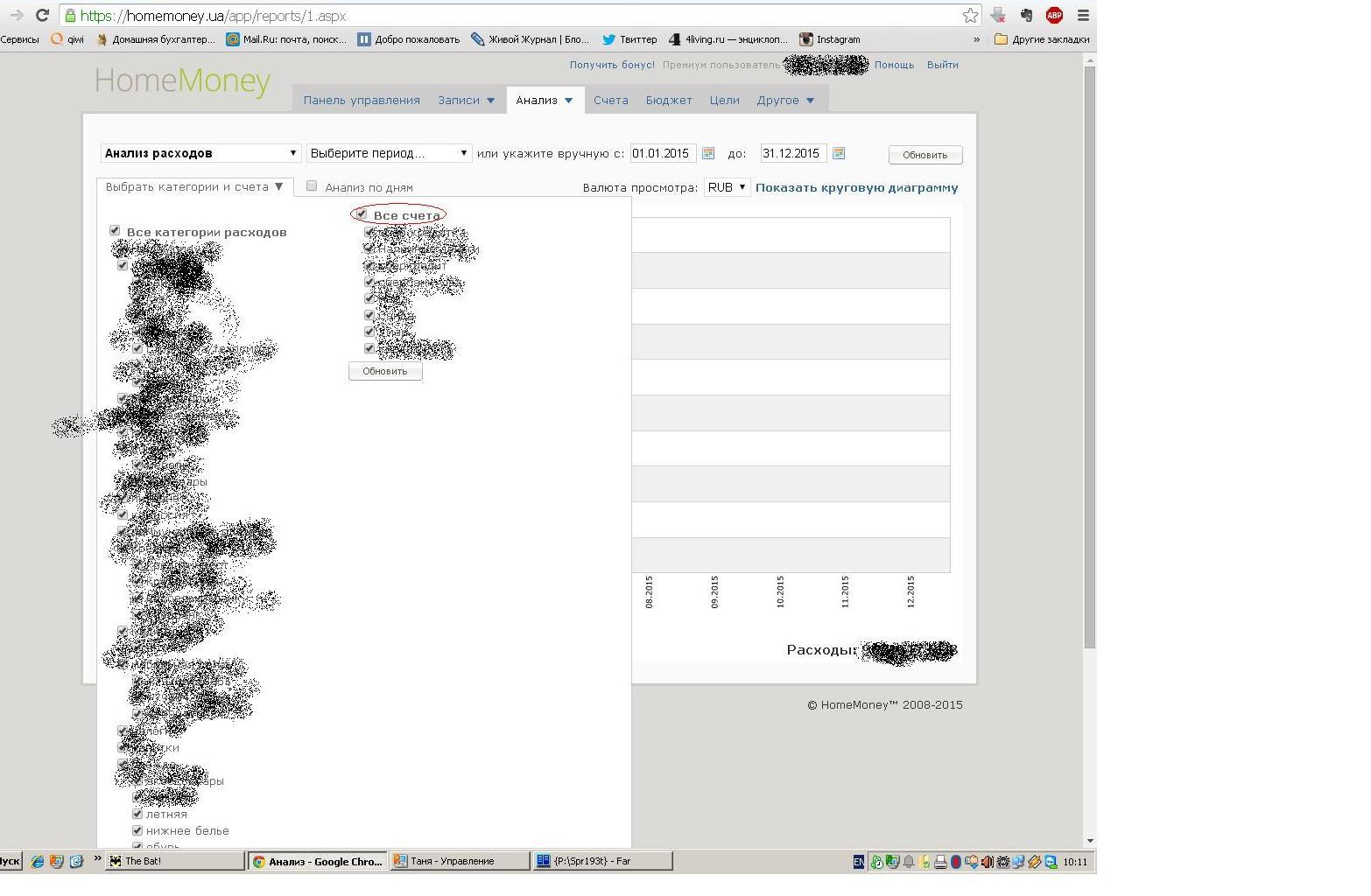Switch to Таня - Управление taskbar window
The image size is (1371, 896).
[x=460, y=861]
